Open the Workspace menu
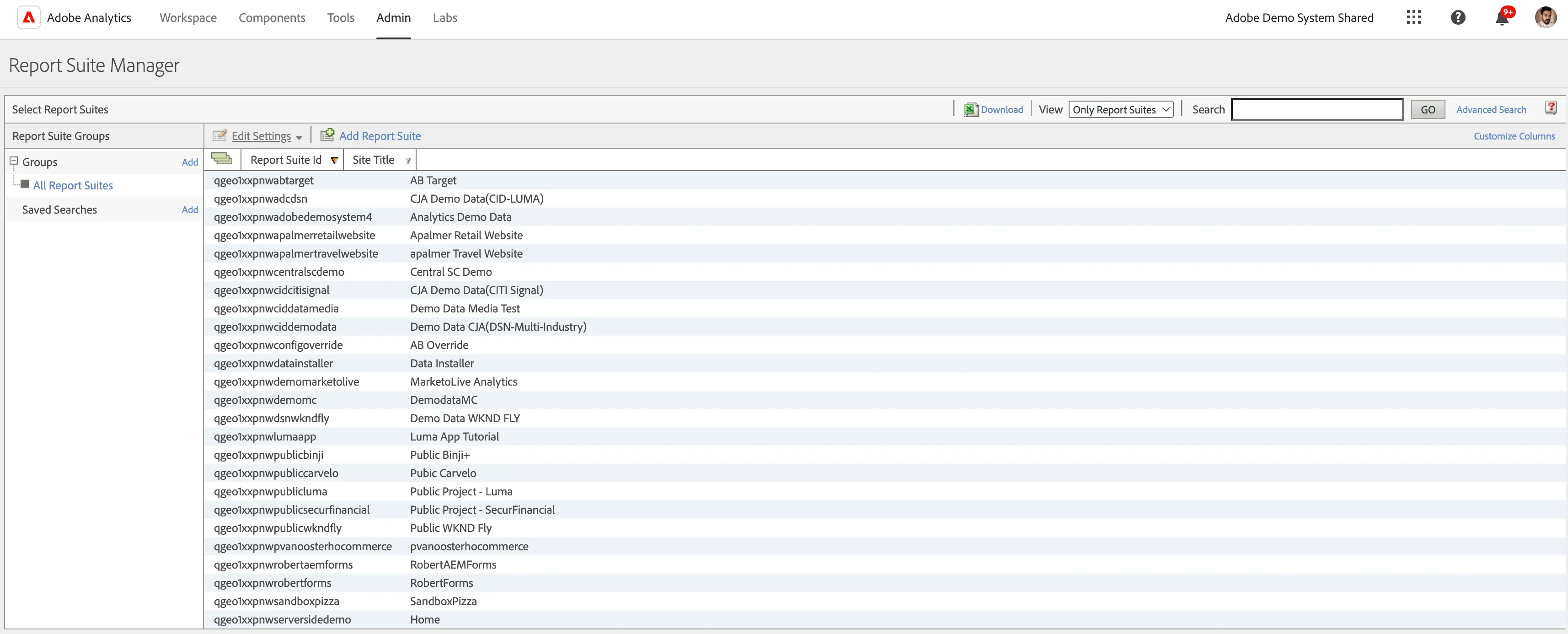The image size is (1568, 634). pyautogui.click(x=188, y=18)
